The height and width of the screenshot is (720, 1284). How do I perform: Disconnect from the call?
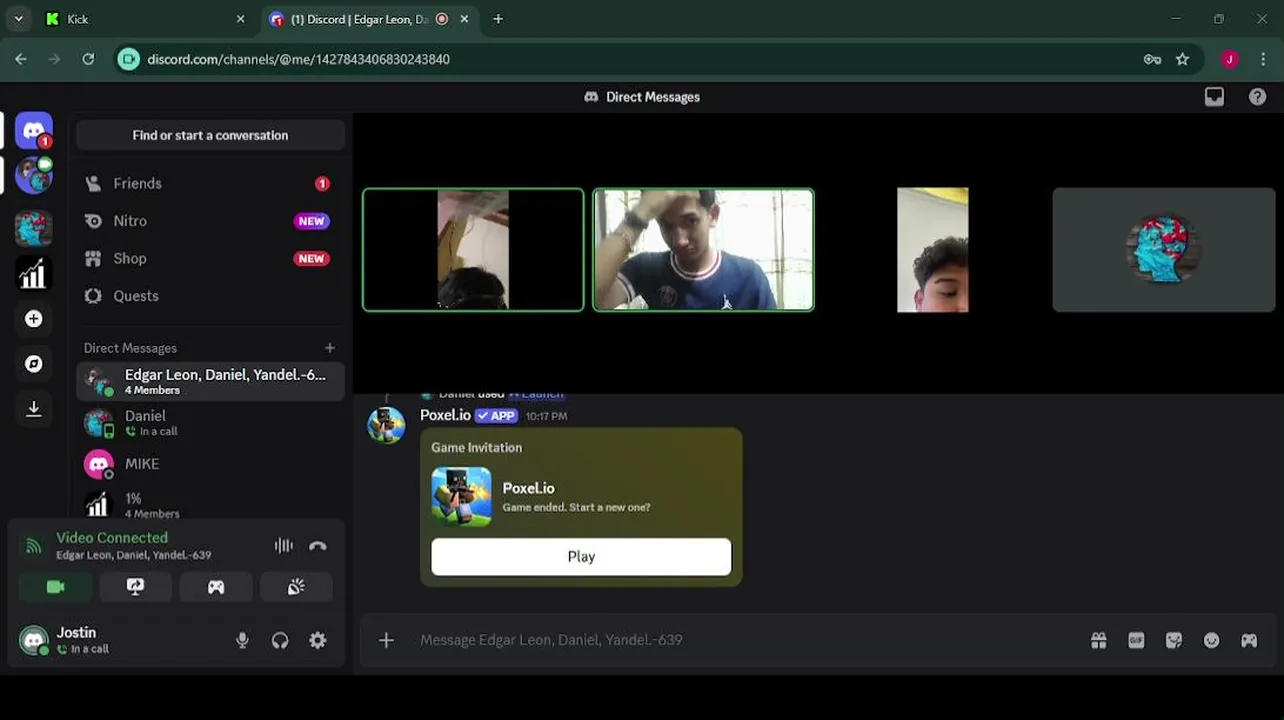318,546
